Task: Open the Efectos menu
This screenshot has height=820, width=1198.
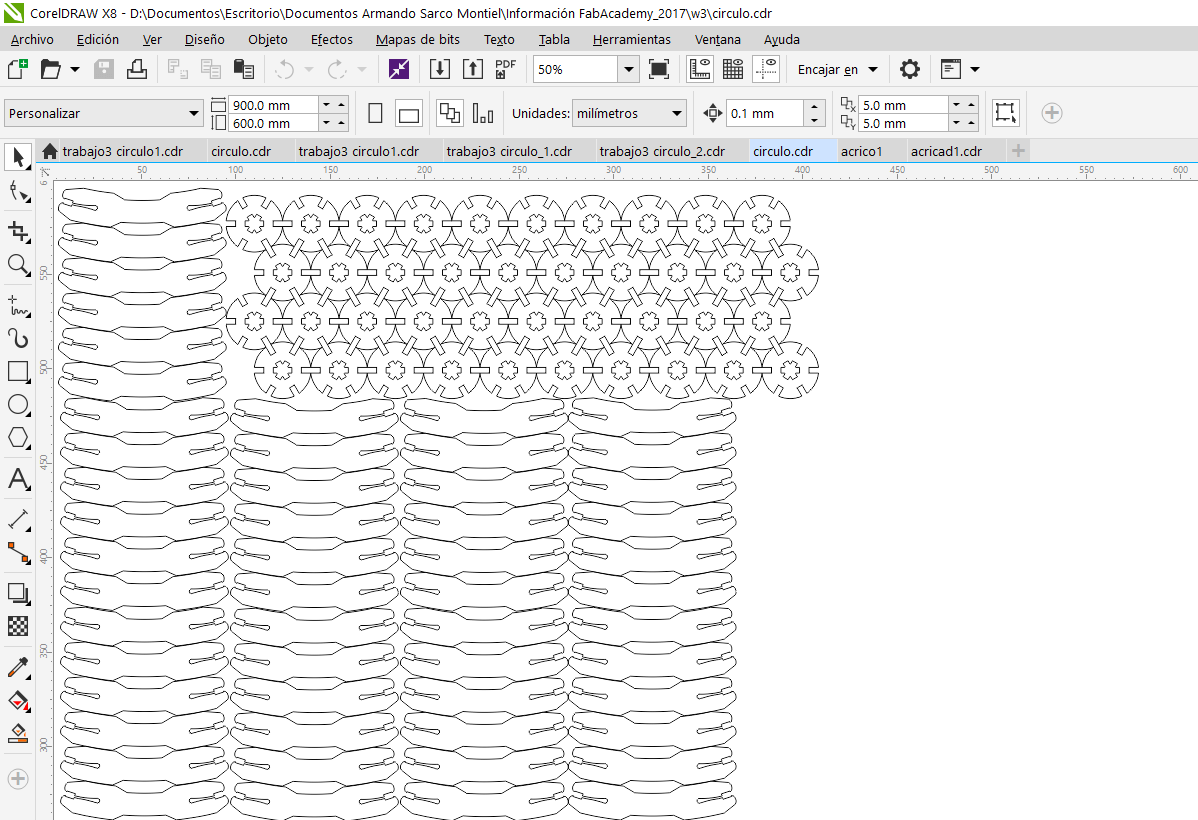Action: click(x=332, y=40)
